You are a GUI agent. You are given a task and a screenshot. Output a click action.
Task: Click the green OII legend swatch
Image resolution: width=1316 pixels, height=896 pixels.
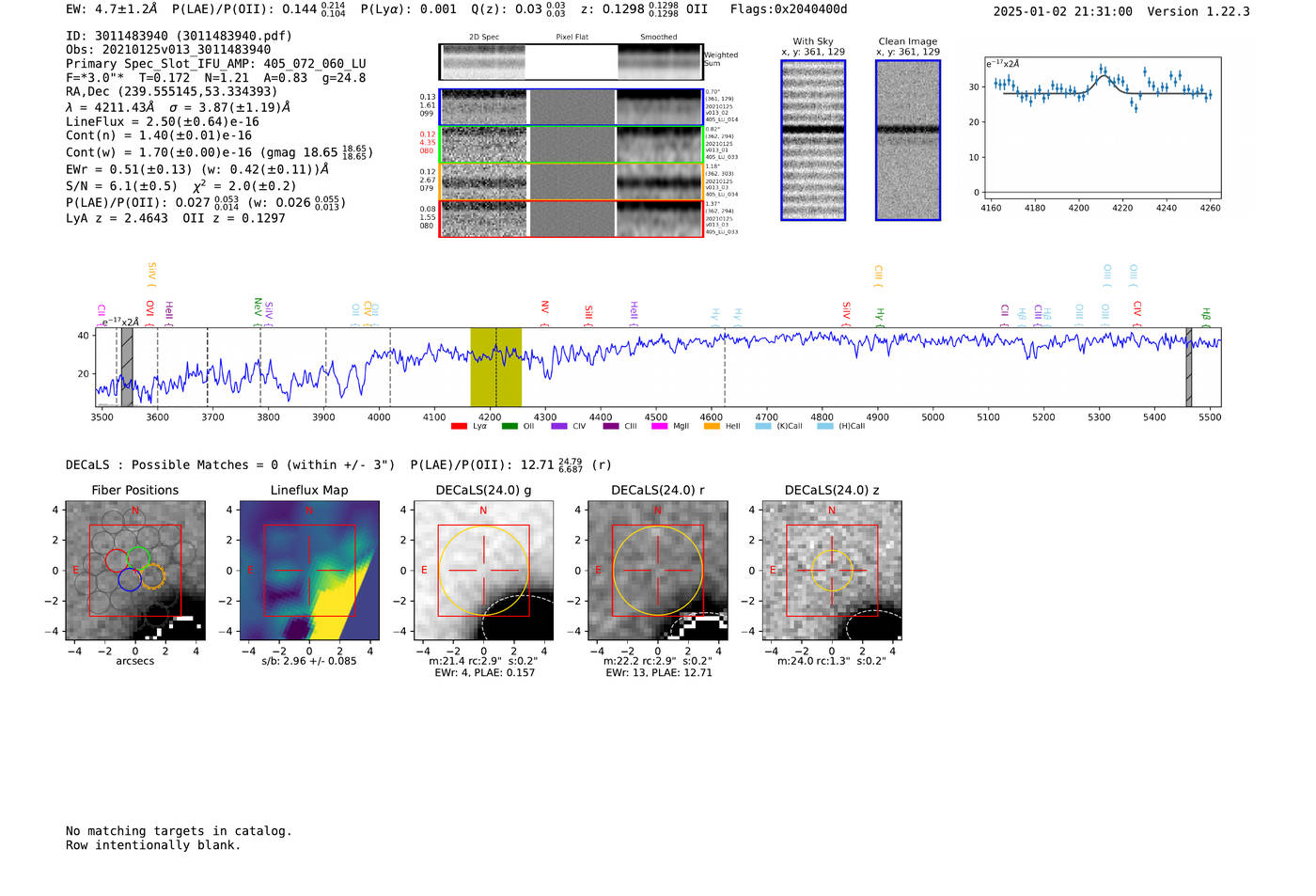(x=509, y=426)
